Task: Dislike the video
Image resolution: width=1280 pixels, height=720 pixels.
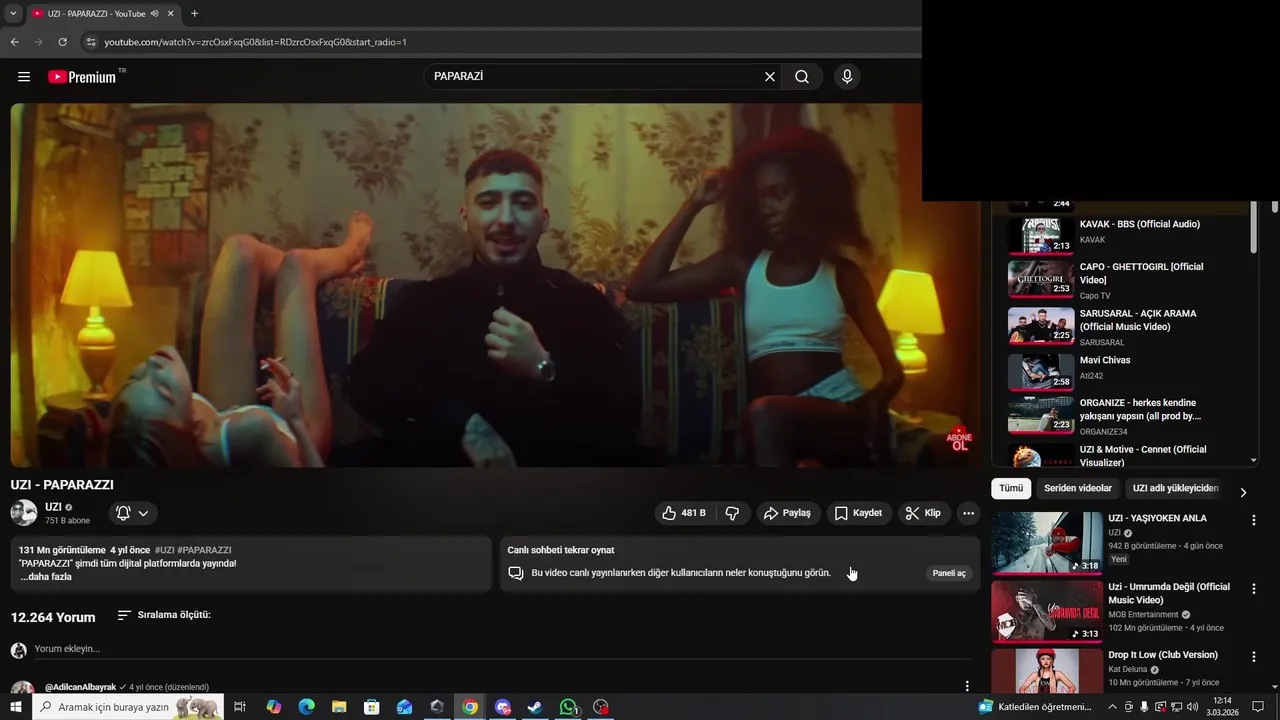Action: pos(732,513)
